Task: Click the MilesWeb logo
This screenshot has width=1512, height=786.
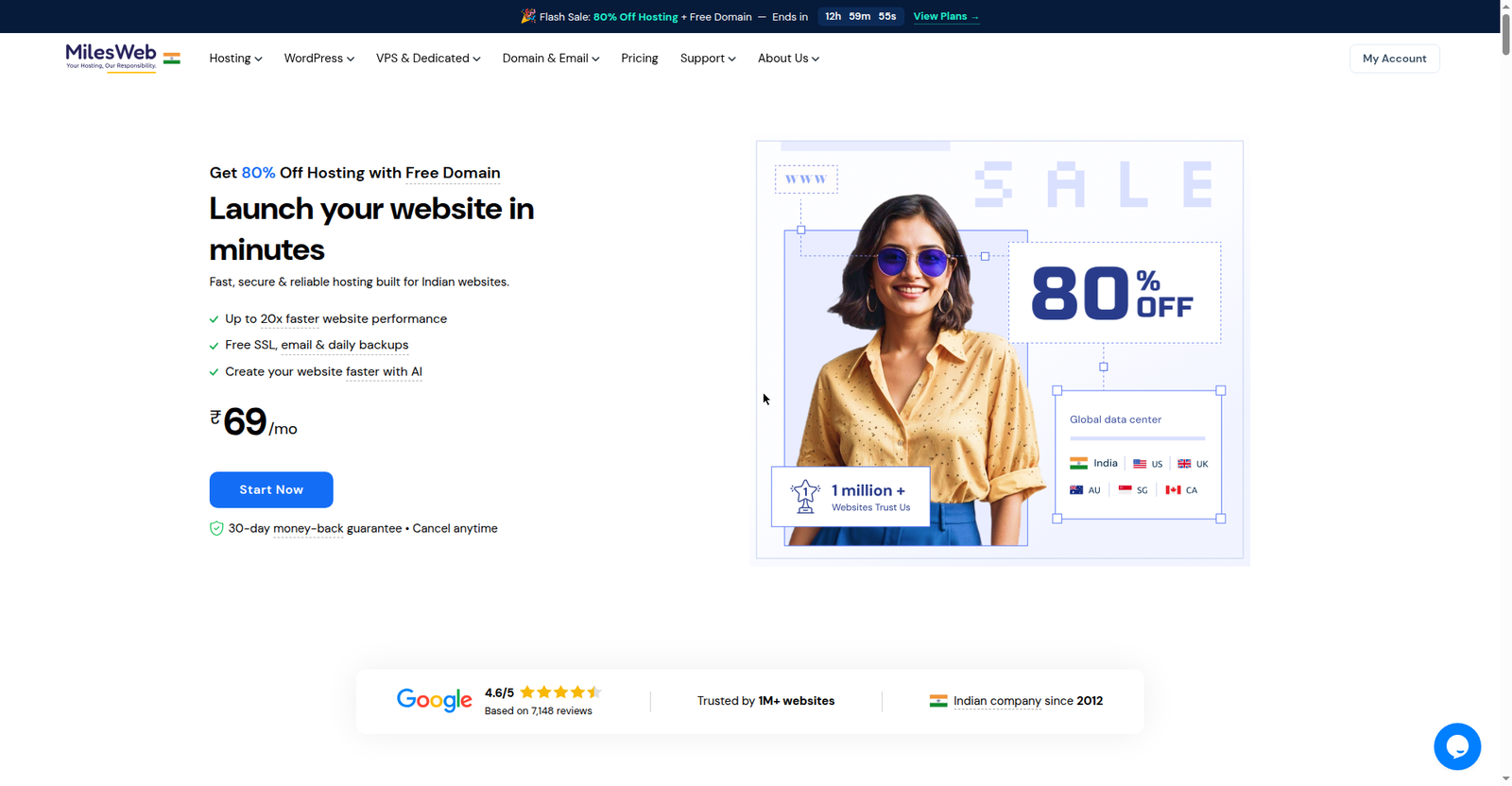Action: coord(111,57)
